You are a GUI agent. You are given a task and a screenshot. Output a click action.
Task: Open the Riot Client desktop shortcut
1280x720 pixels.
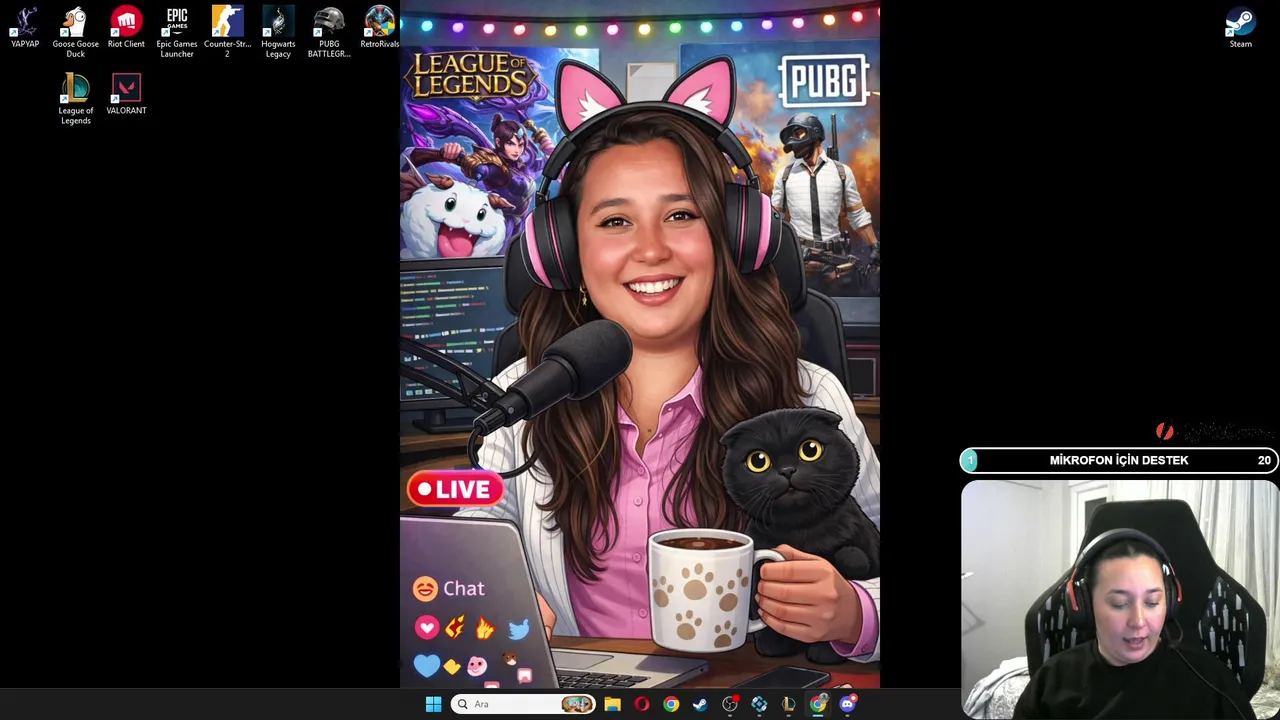click(x=126, y=28)
